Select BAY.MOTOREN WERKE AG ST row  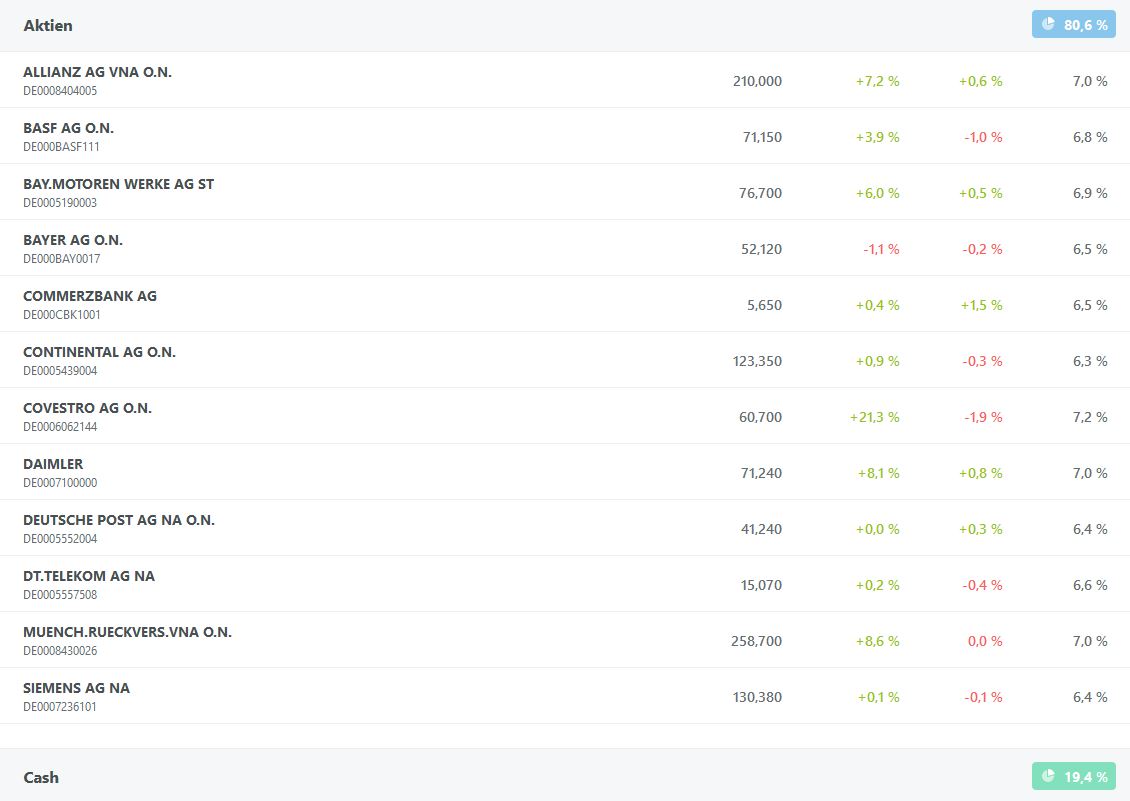click(118, 184)
